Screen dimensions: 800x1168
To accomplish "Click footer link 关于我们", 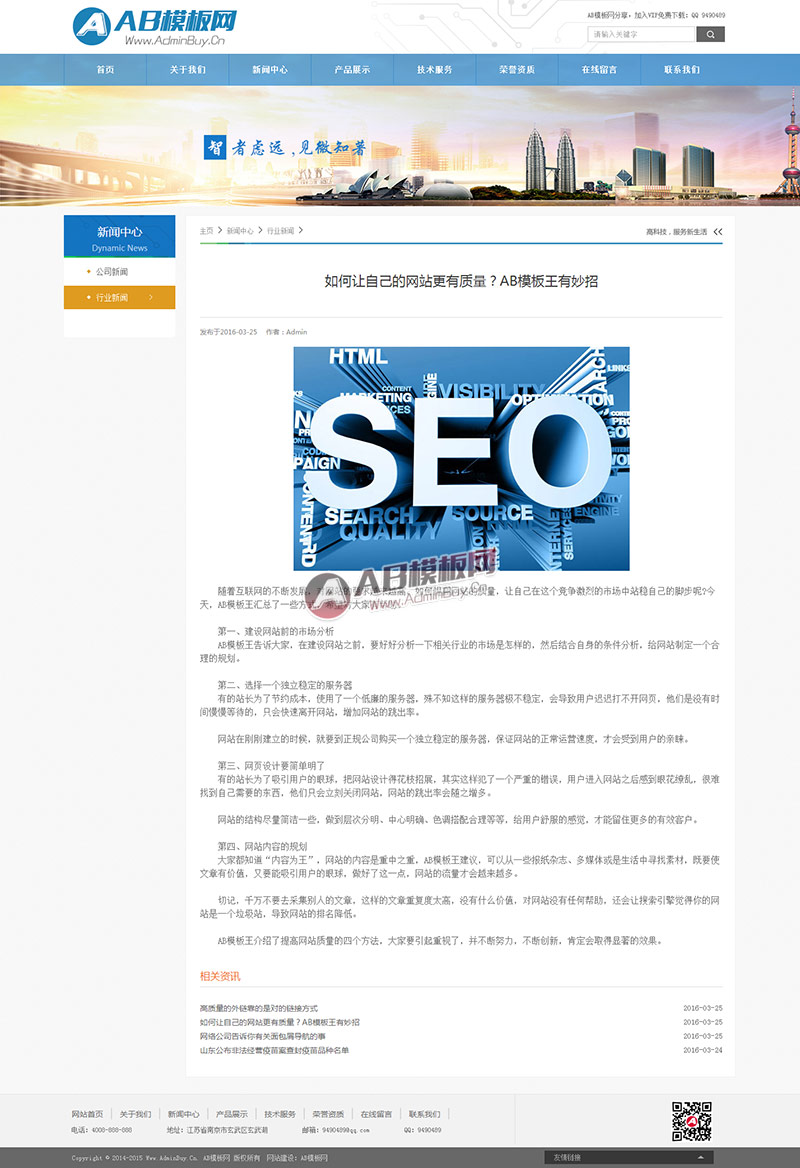I will 136,1114.
